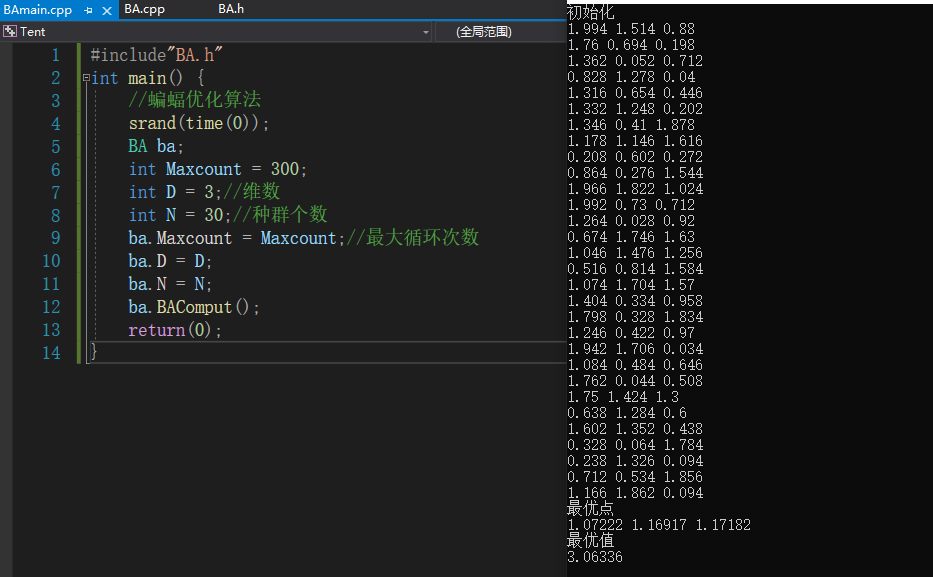Viewport: 933px width, 577px height.
Task: Place cursor on srand(time(0)) line
Action: (x=199, y=124)
